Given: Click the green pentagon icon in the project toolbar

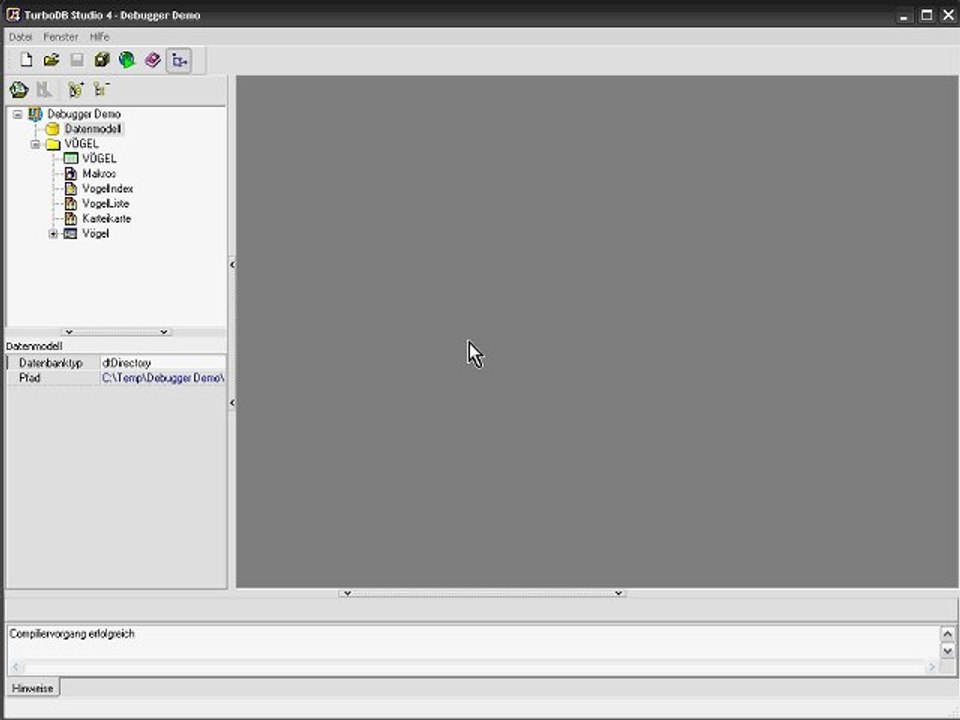Looking at the screenshot, I should [x=19, y=90].
